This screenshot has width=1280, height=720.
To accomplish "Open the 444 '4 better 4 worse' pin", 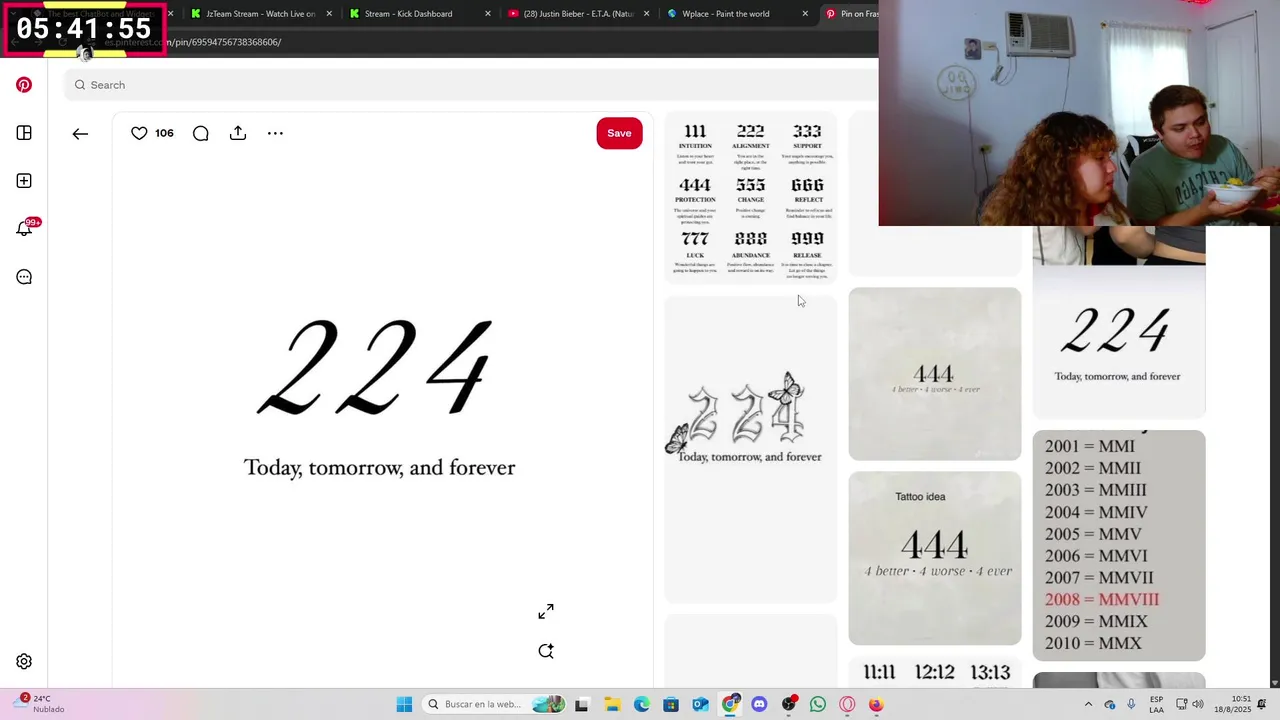I will pyautogui.click(x=935, y=374).
